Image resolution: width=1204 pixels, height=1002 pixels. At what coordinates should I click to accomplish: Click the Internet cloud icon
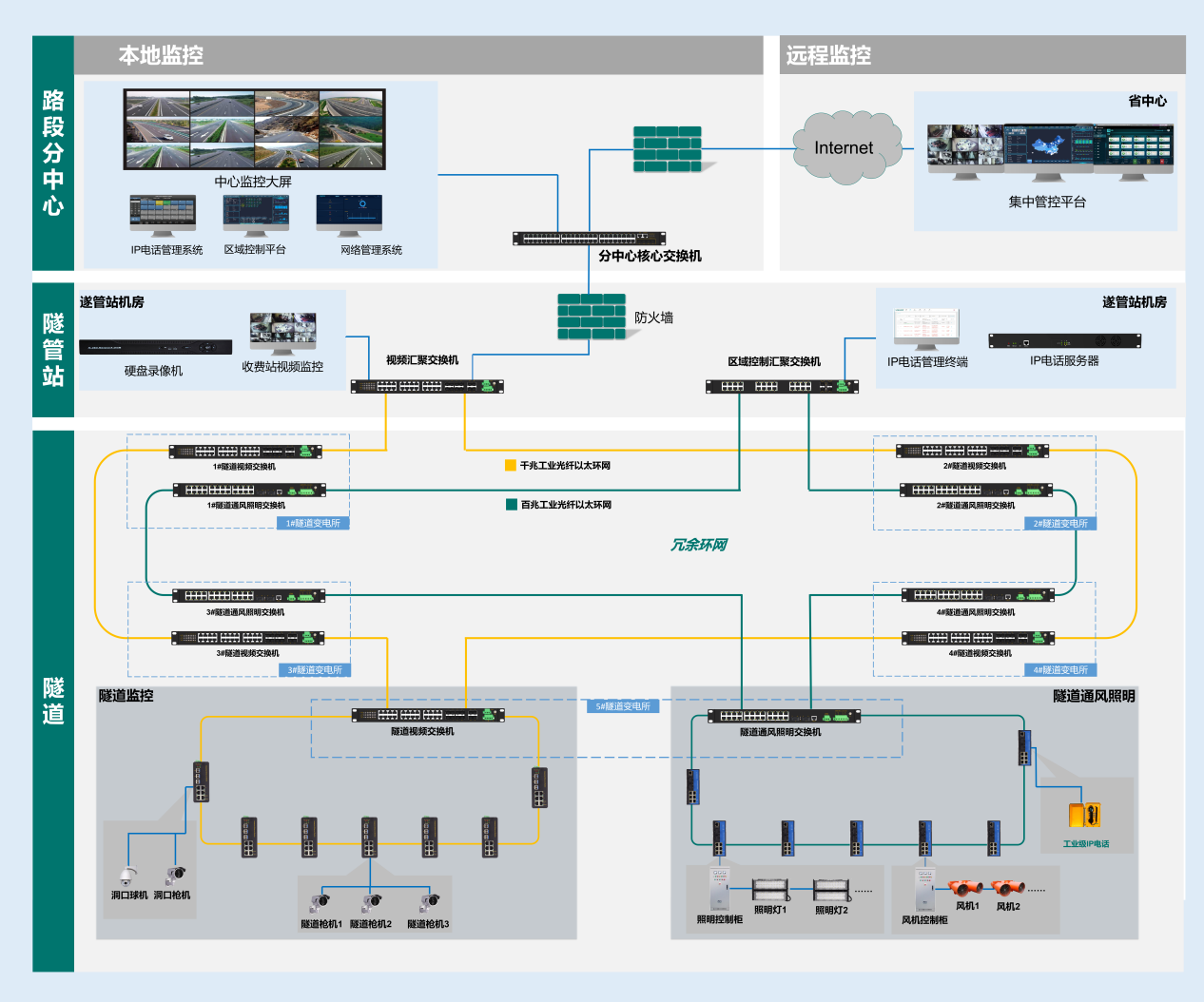click(x=845, y=147)
